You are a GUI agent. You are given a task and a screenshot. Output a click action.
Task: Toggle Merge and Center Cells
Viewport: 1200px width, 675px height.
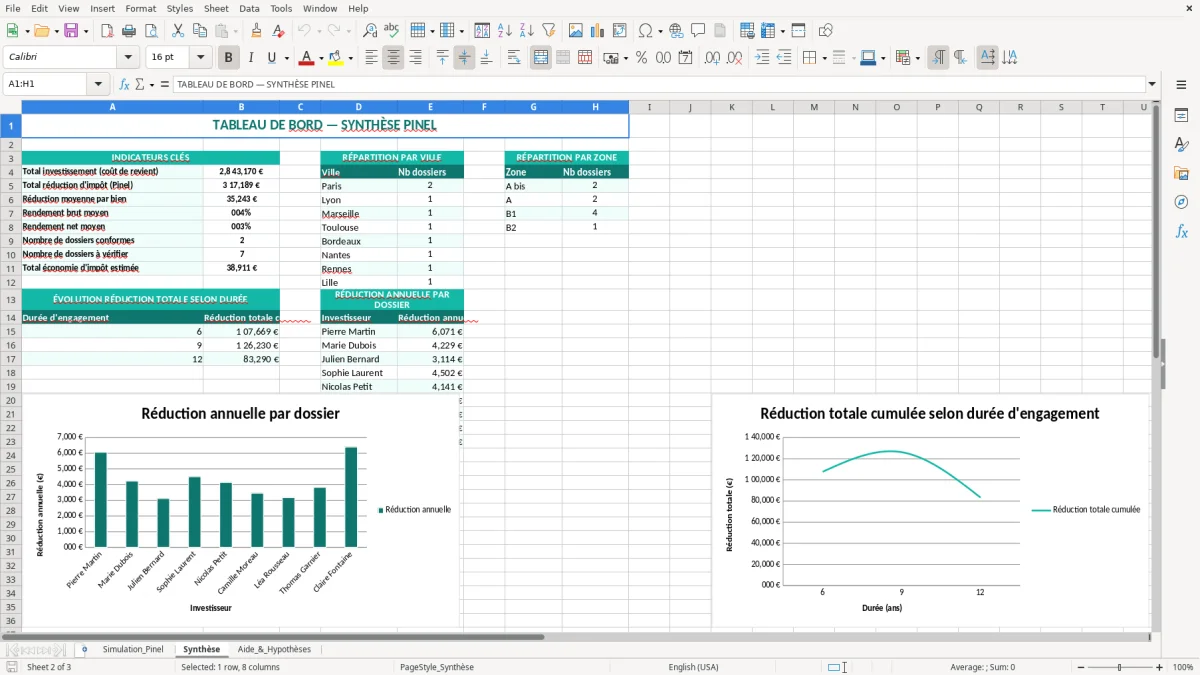pos(541,58)
